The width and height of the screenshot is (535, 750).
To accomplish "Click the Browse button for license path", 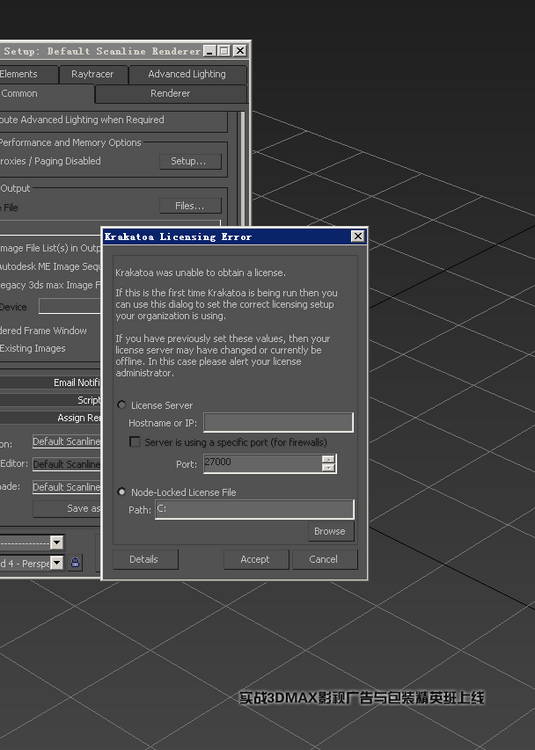I will click(329, 531).
